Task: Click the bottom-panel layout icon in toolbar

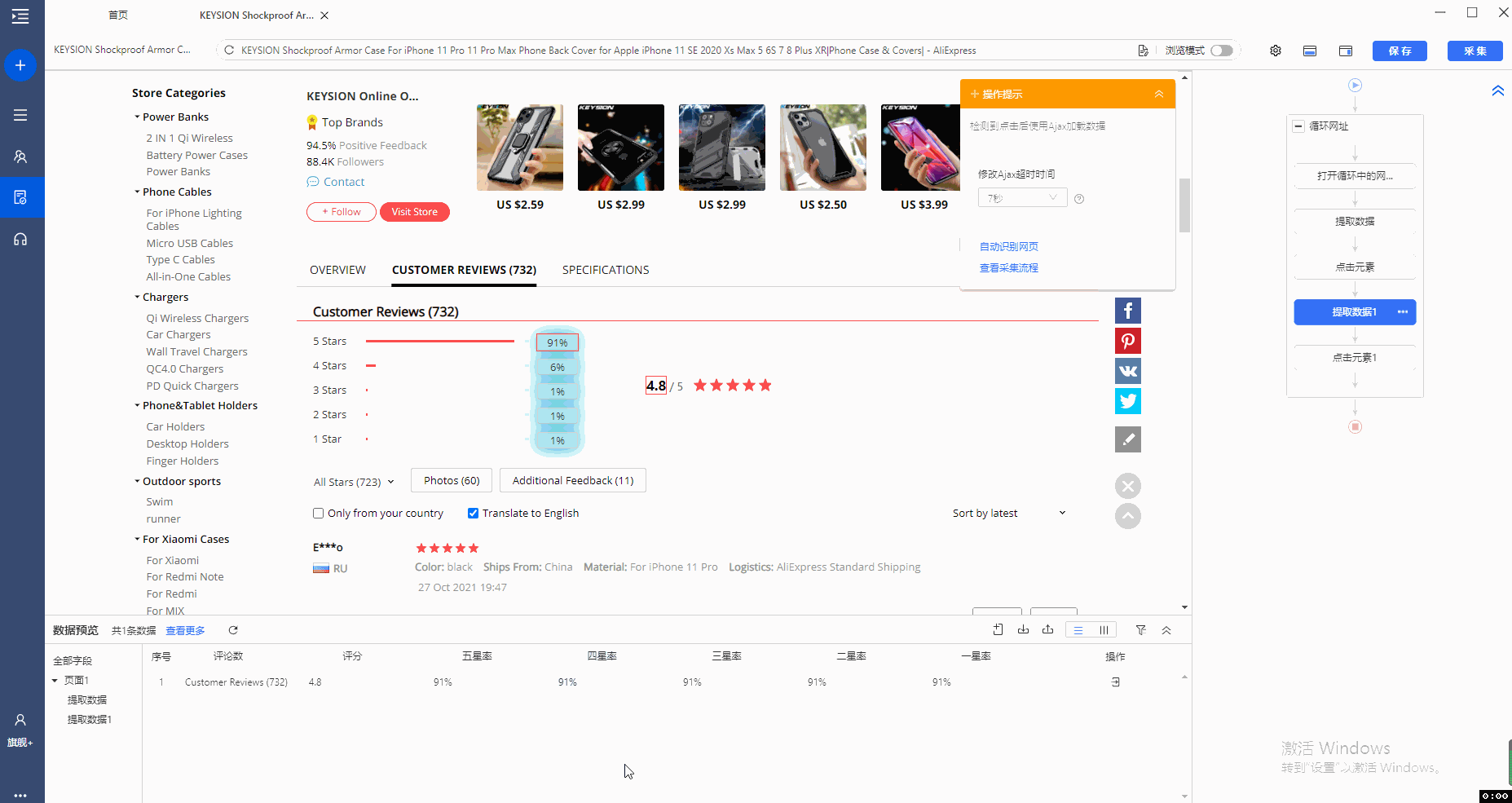Action: [1310, 51]
